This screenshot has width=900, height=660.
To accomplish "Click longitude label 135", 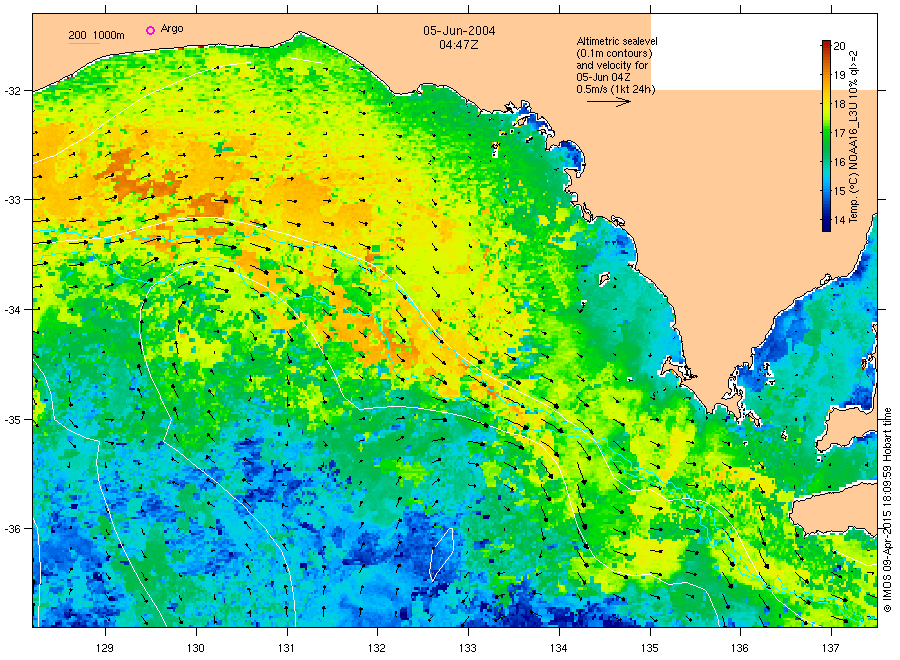I will (x=650, y=649).
